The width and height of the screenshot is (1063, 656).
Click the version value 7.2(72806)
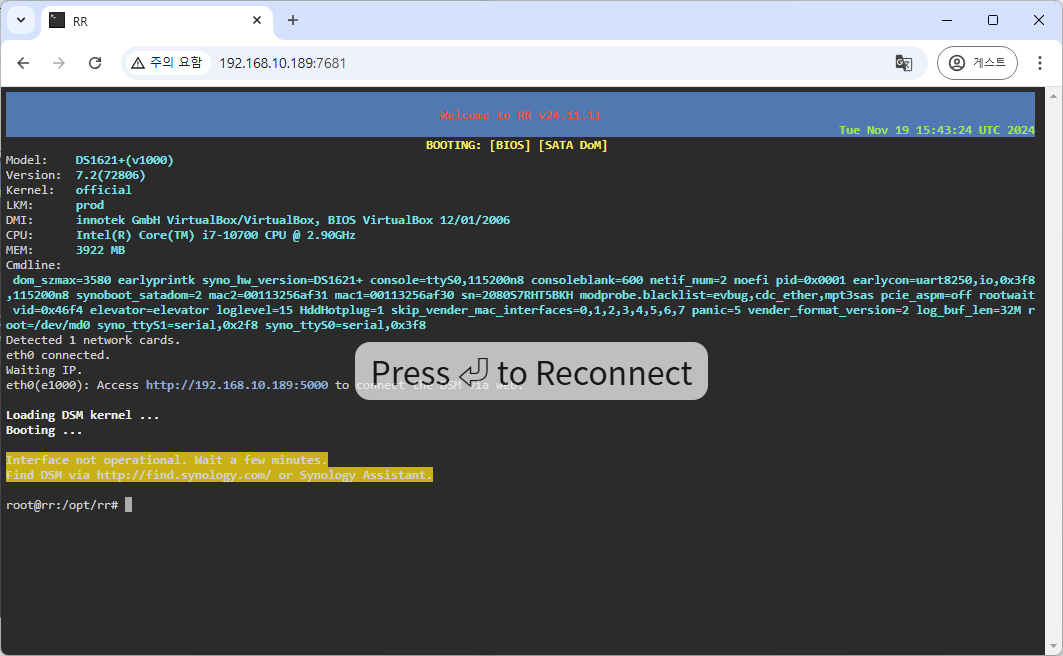point(111,175)
